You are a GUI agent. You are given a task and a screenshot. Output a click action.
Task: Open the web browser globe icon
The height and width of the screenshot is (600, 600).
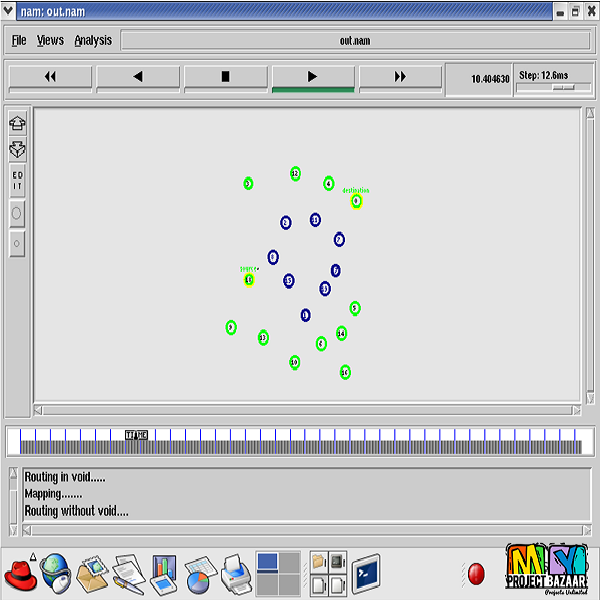[x=55, y=575]
